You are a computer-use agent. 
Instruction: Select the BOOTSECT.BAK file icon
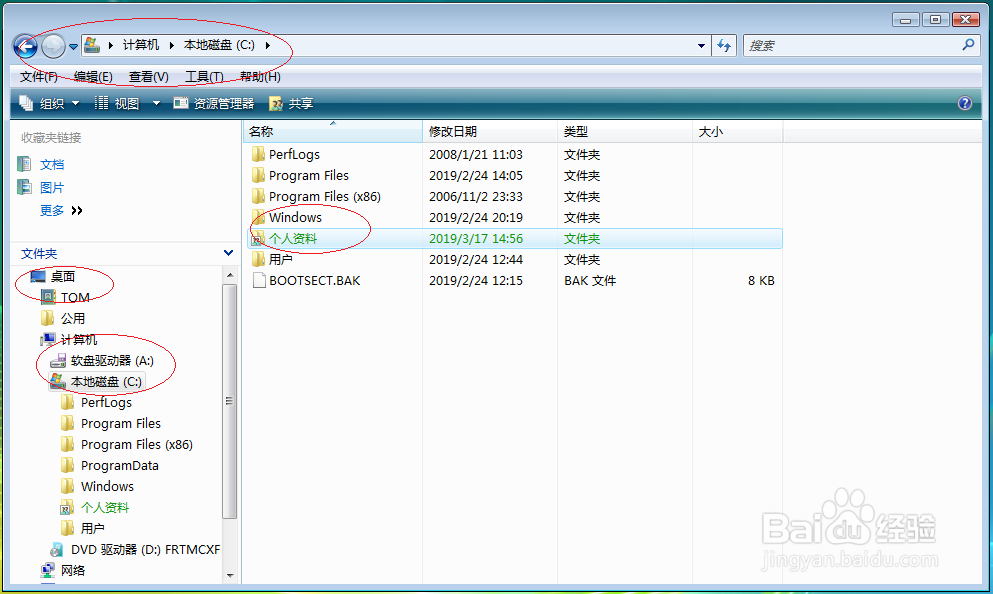(258, 280)
